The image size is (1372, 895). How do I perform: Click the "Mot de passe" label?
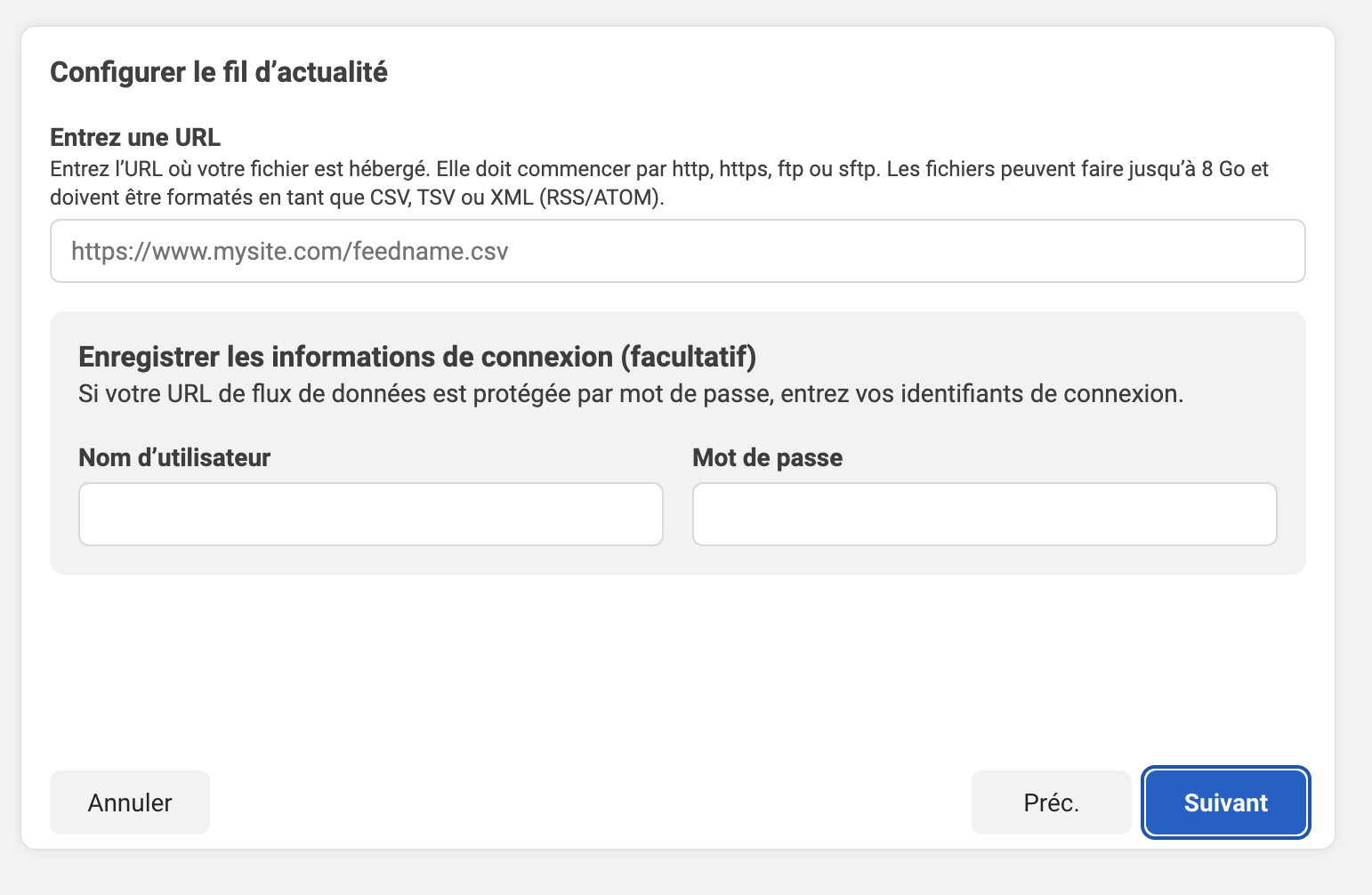(767, 457)
